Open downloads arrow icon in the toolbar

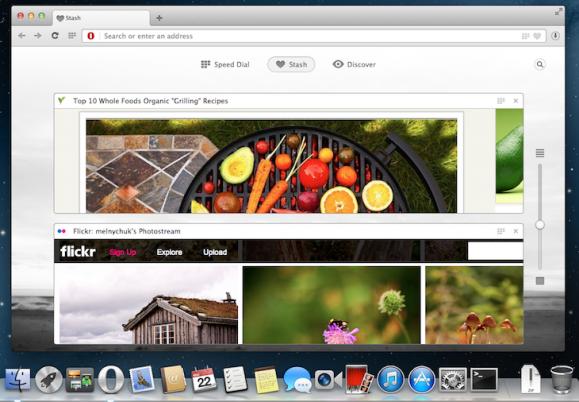click(555, 36)
